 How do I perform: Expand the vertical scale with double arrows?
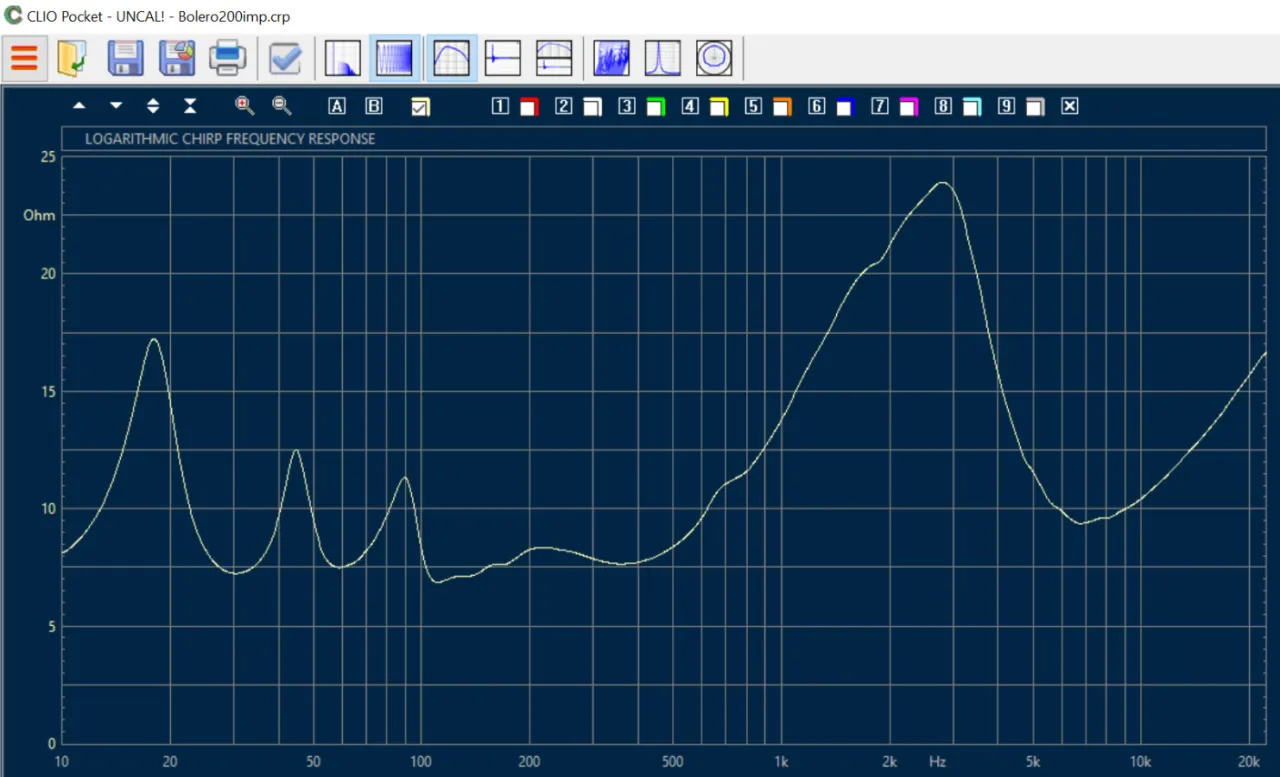click(153, 106)
